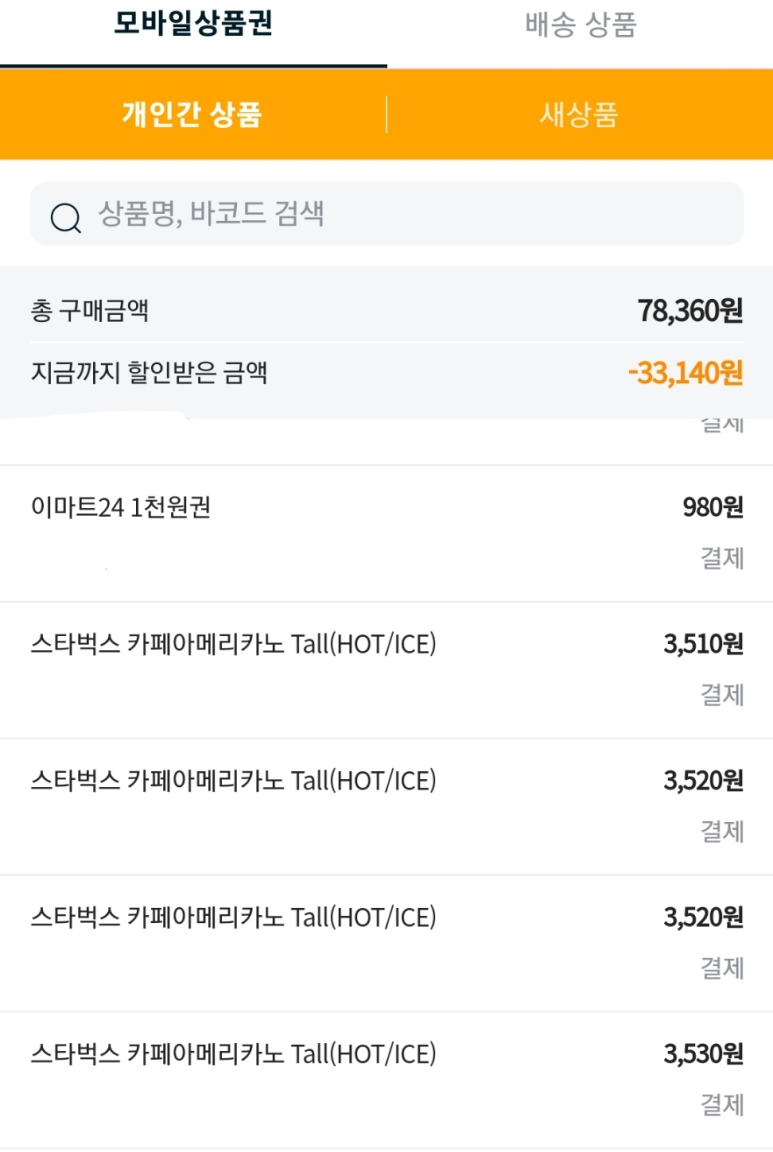Click the 3,530원 price
This screenshot has width=773, height=1152.
703,1054
